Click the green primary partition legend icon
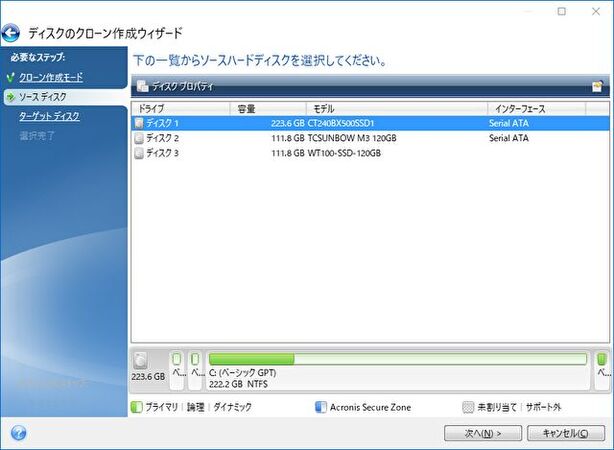 137,407
